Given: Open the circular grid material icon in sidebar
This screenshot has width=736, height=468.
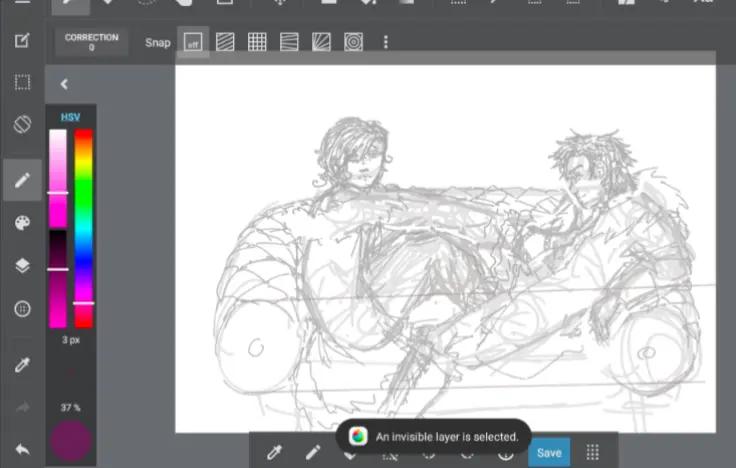Looking at the screenshot, I should pyautogui.click(x=22, y=309).
